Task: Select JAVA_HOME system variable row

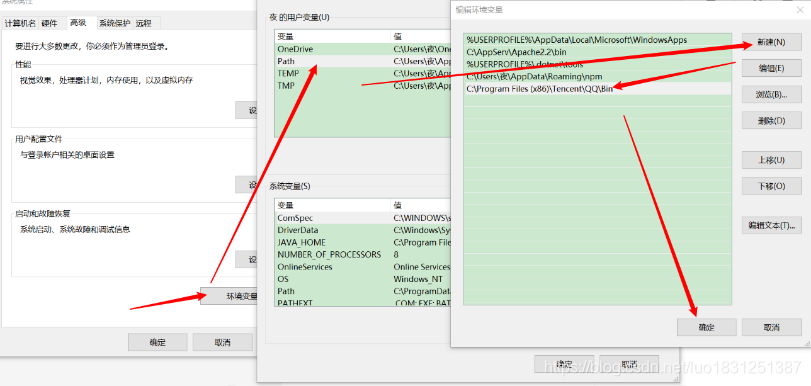Action: pyautogui.click(x=364, y=242)
